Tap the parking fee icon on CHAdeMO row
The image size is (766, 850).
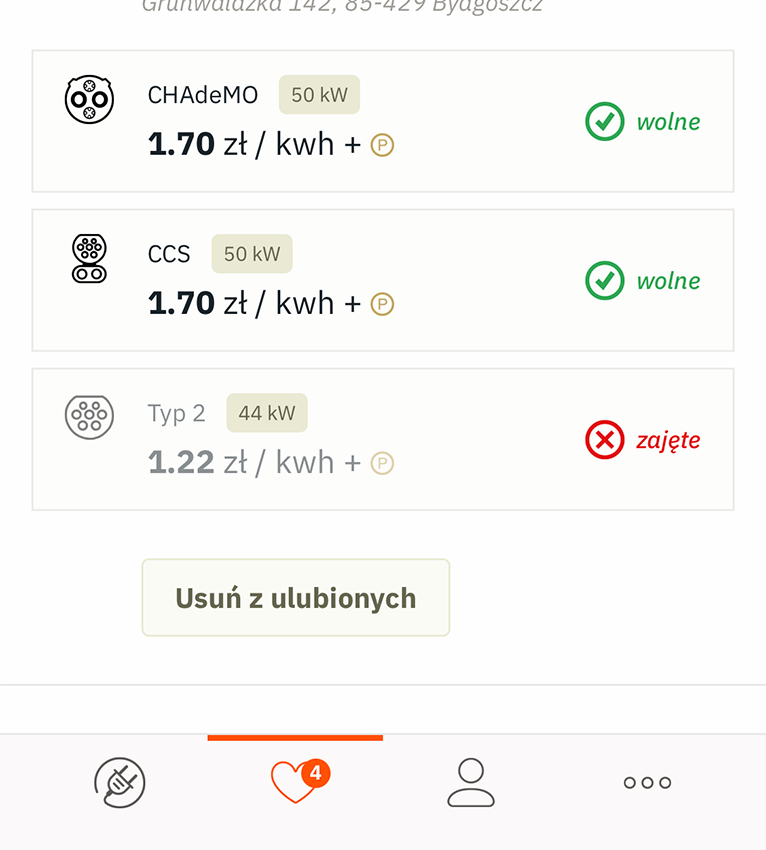click(382, 145)
